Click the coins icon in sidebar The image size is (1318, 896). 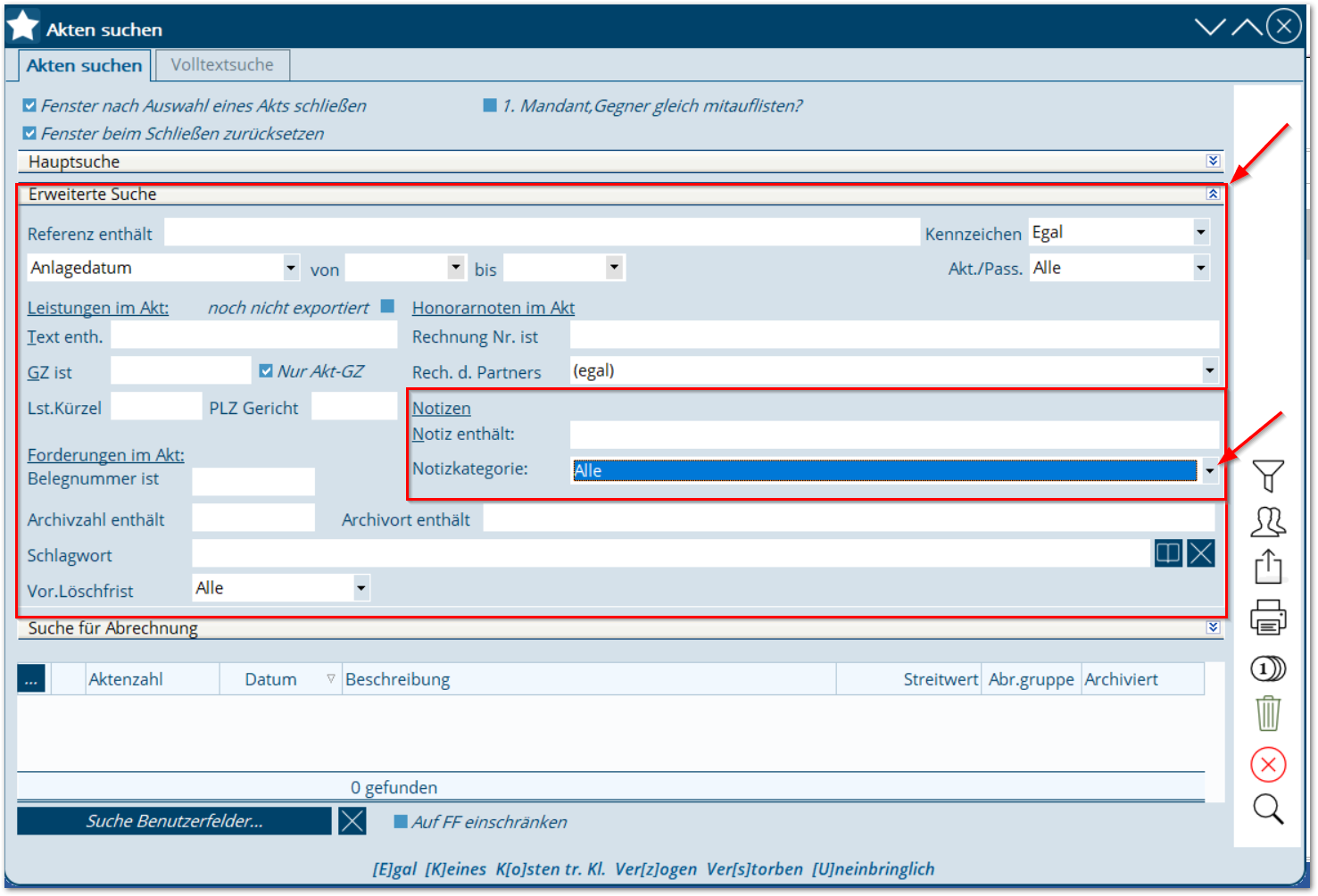click(1267, 668)
